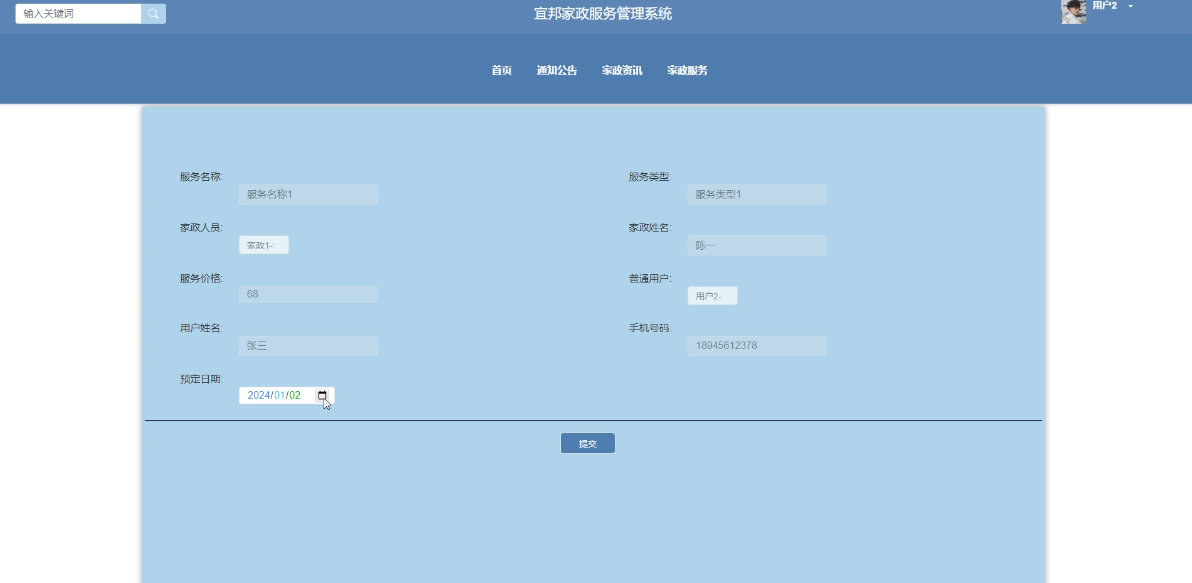Select the day 02 in date field
The image size is (1192, 583).
pos(295,395)
